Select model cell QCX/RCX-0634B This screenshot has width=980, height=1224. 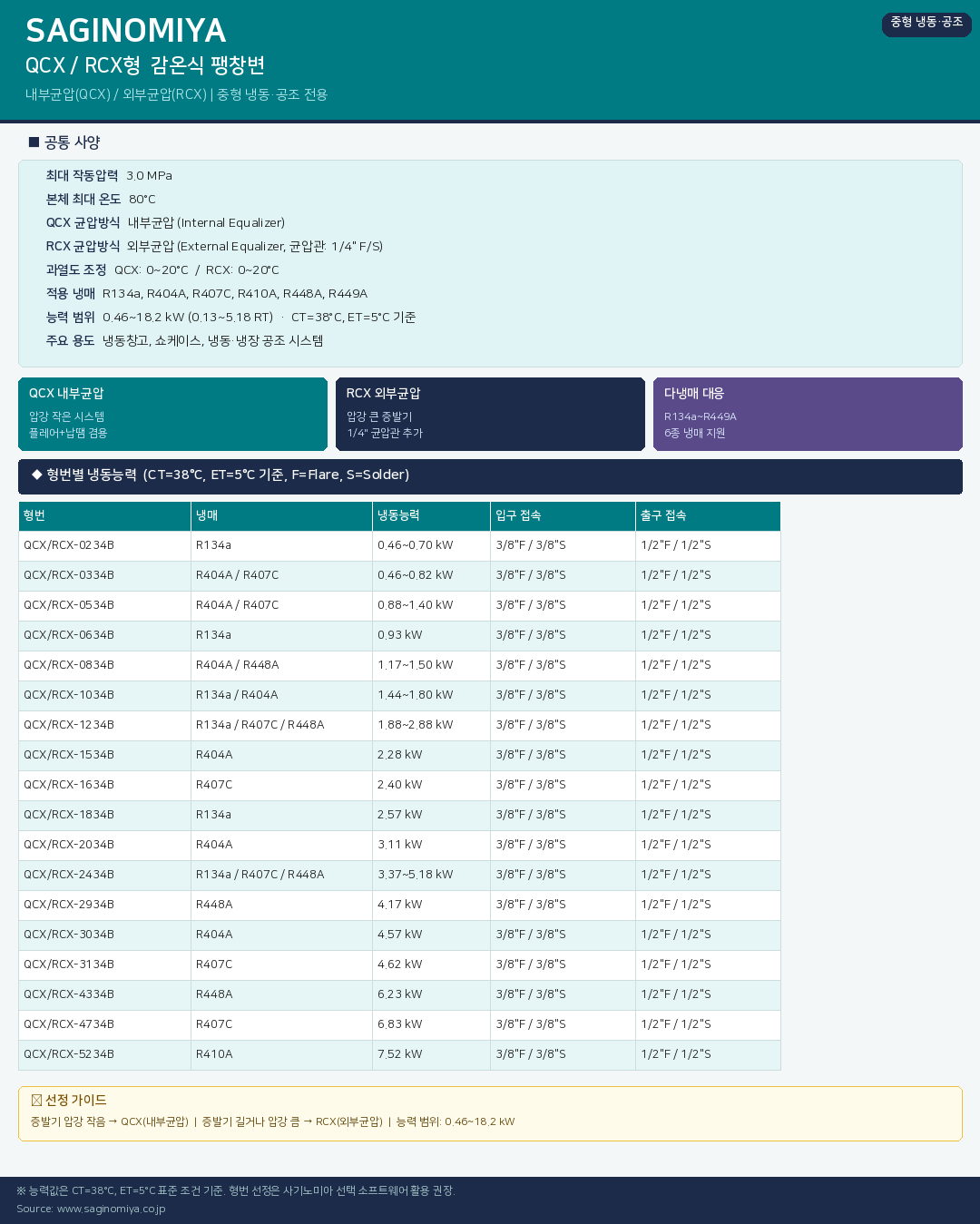pos(104,635)
